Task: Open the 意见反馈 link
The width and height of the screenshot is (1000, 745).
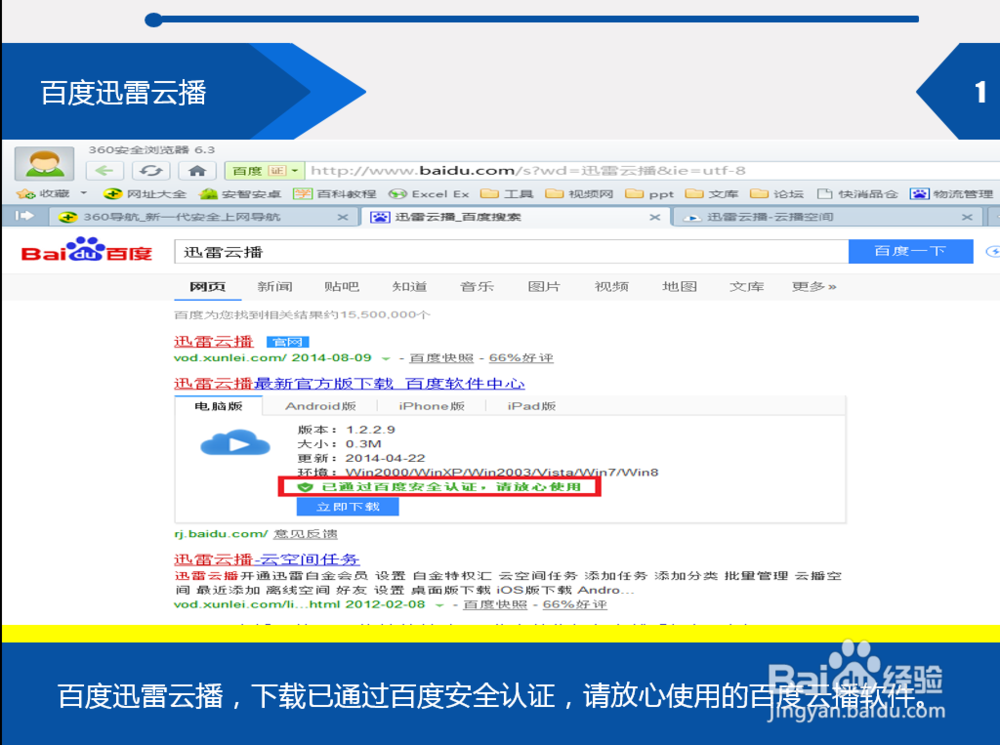Action: (305, 534)
